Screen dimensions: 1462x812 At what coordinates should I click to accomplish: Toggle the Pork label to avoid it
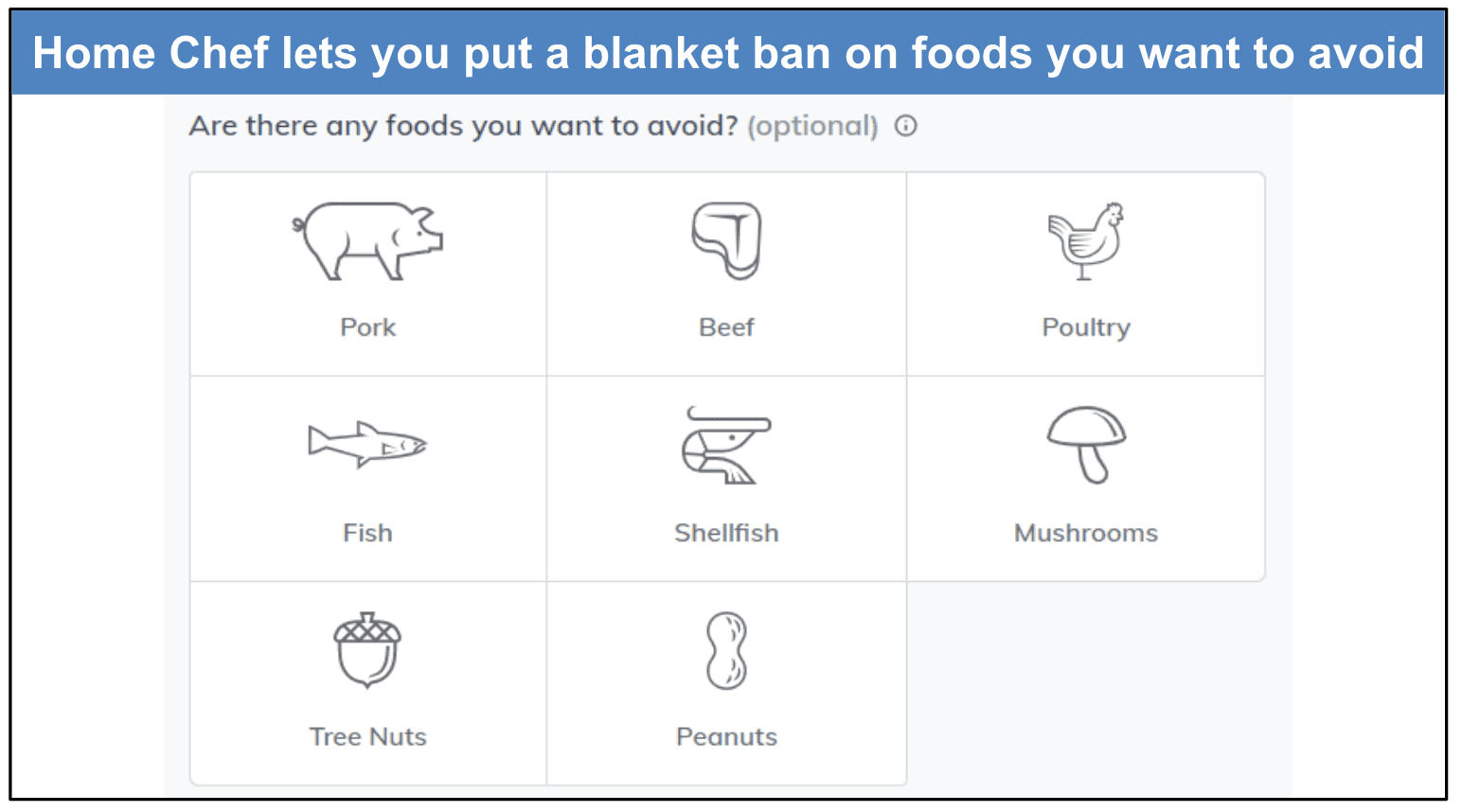click(367, 327)
